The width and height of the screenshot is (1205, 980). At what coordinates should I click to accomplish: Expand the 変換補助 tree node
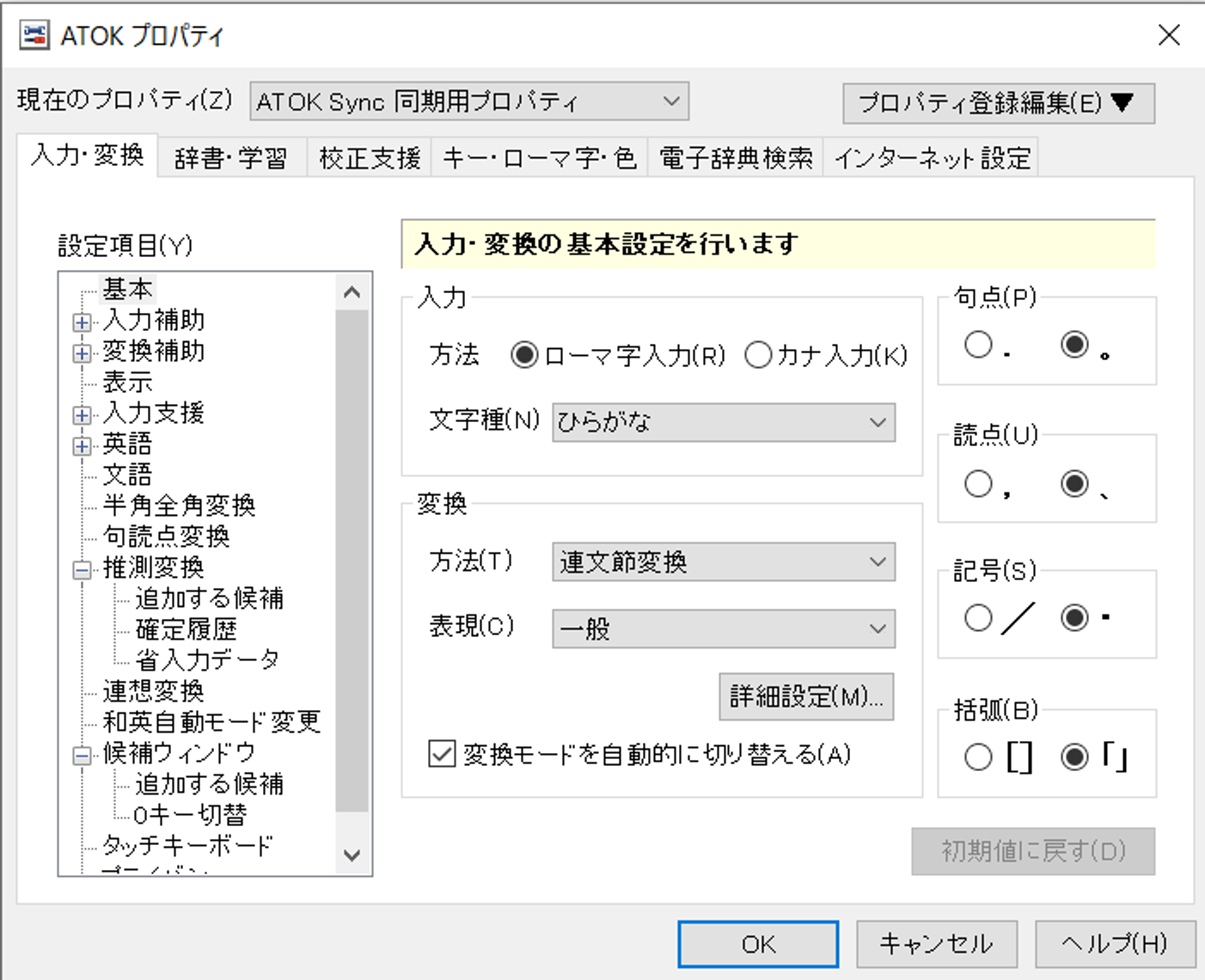click(x=82, y=353)
